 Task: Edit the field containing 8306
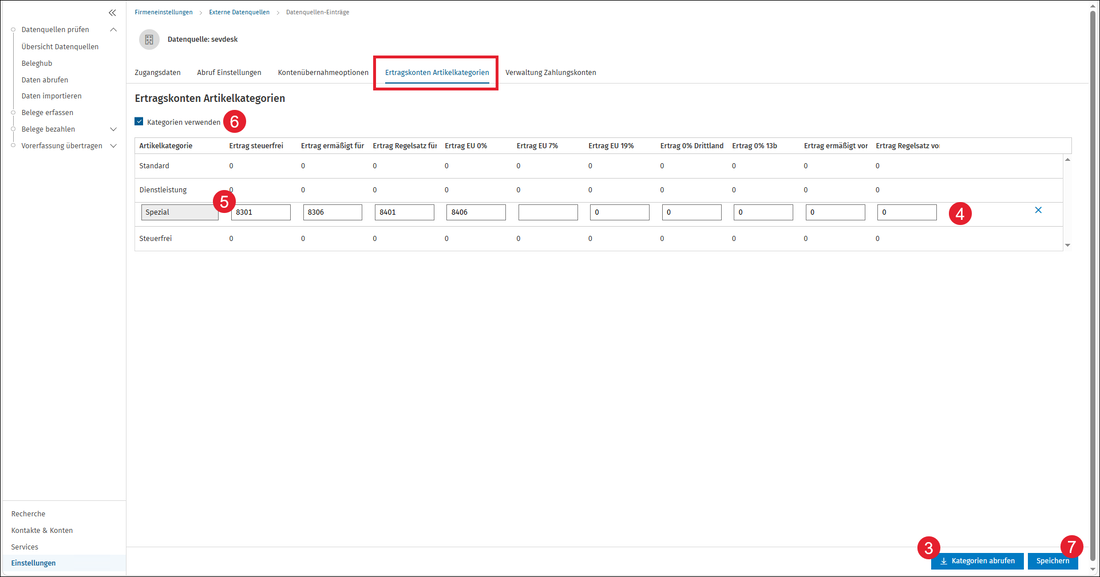(x=333, y=212)
